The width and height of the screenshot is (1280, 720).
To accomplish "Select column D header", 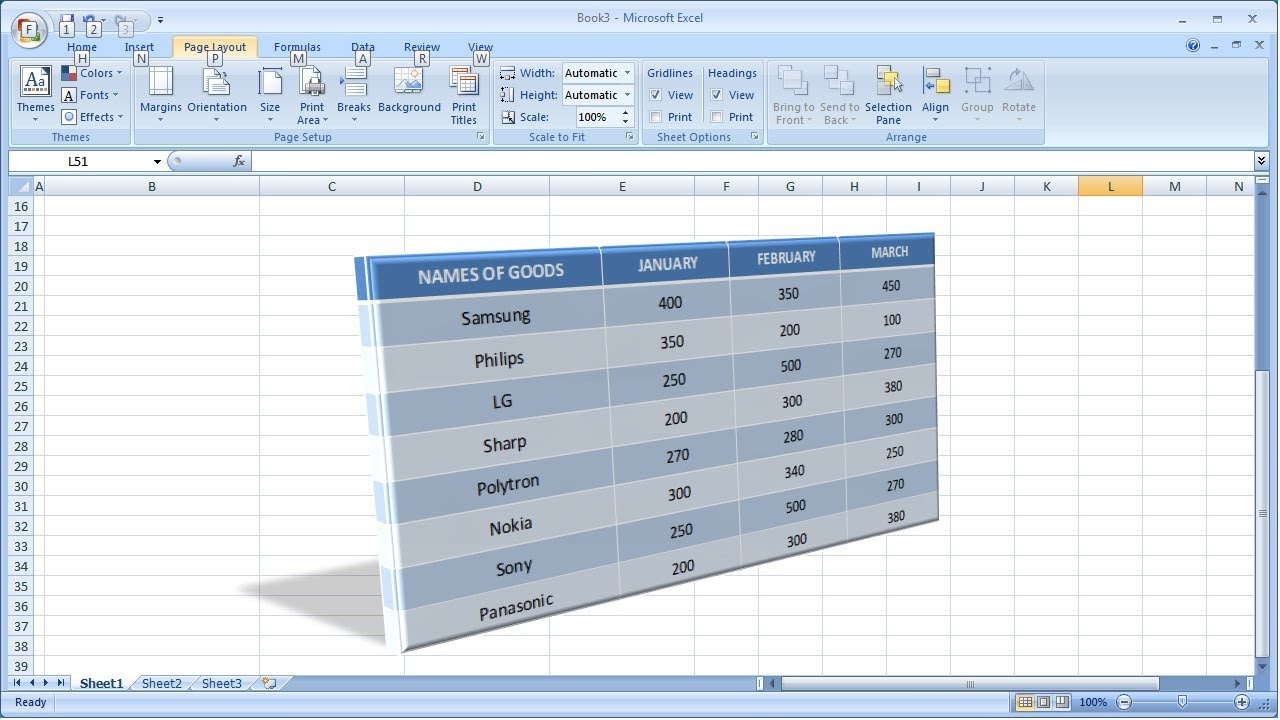I will coord(477,186).
